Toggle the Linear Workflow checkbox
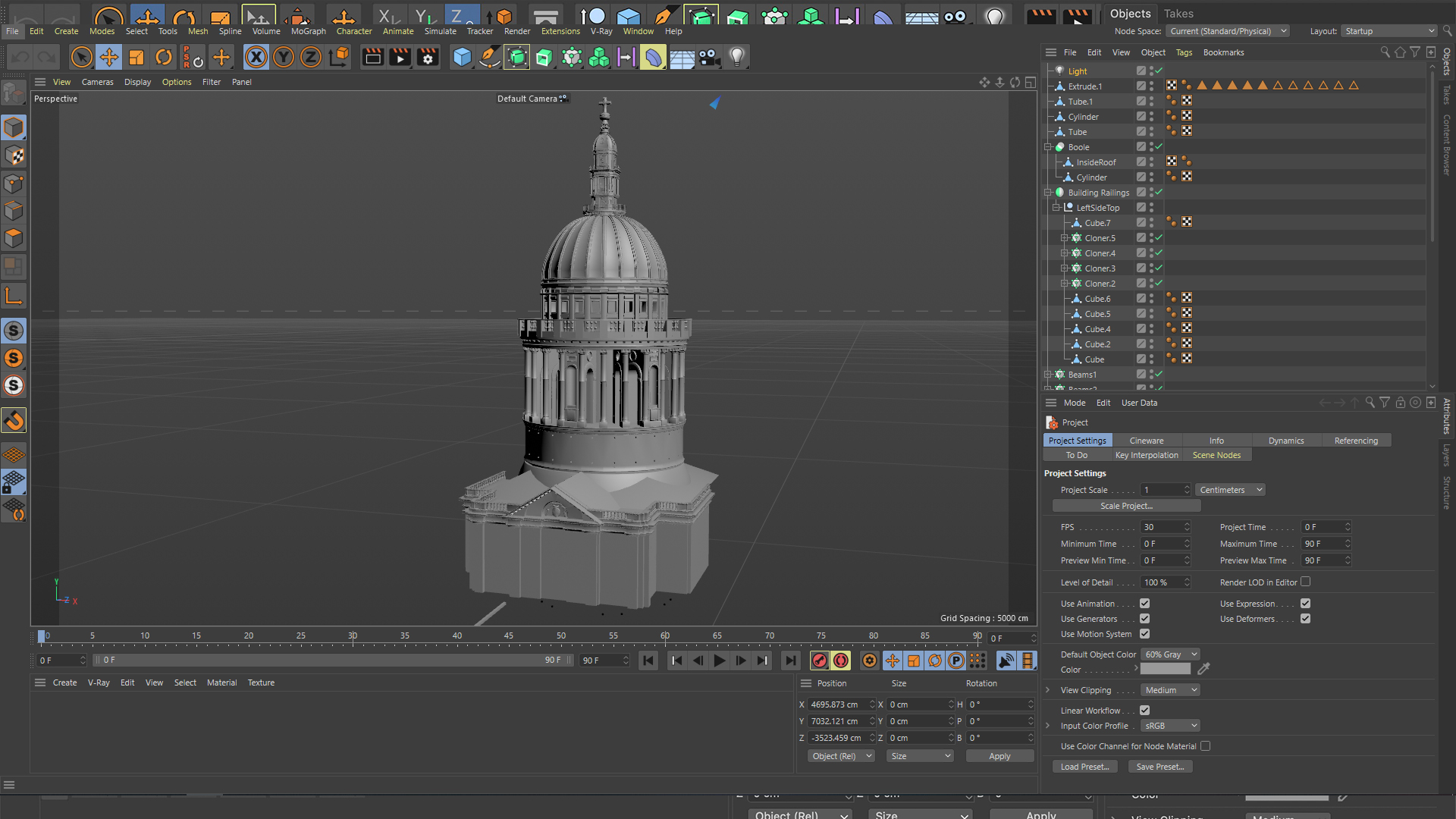The width and height of the screenshot is (1456, 819). coord(1144,711)
